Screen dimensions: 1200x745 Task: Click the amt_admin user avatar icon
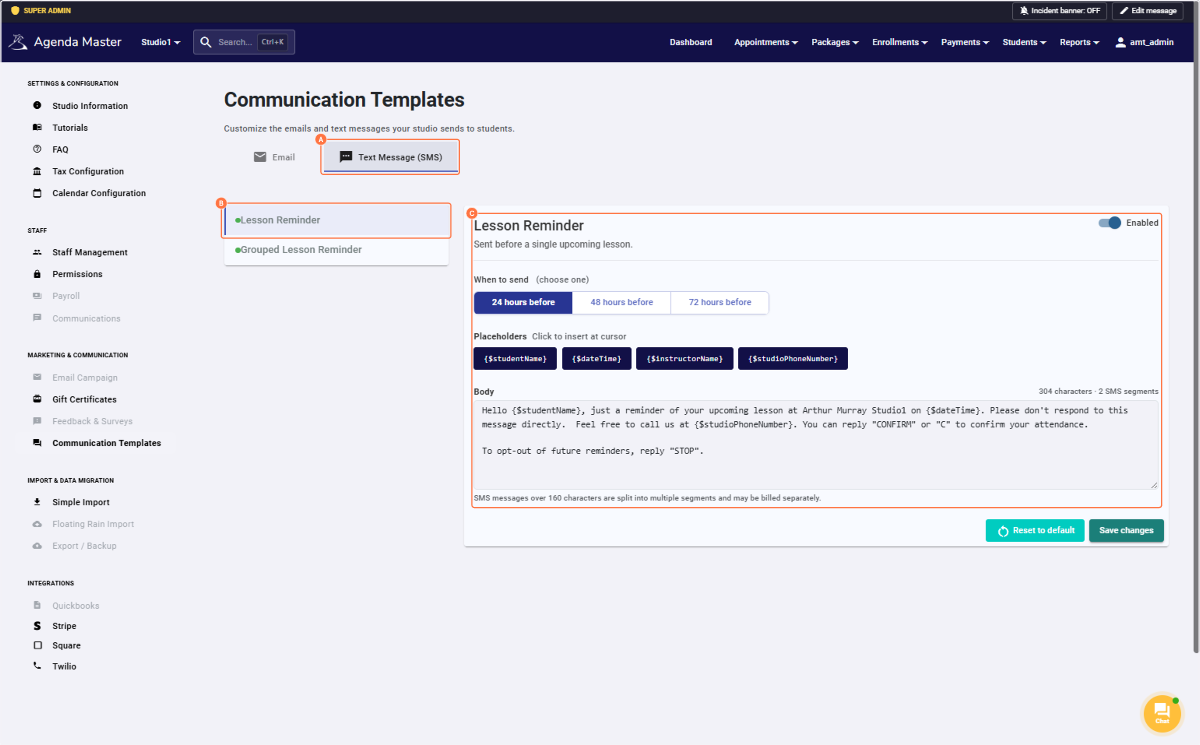click(x=1121, y=42)
